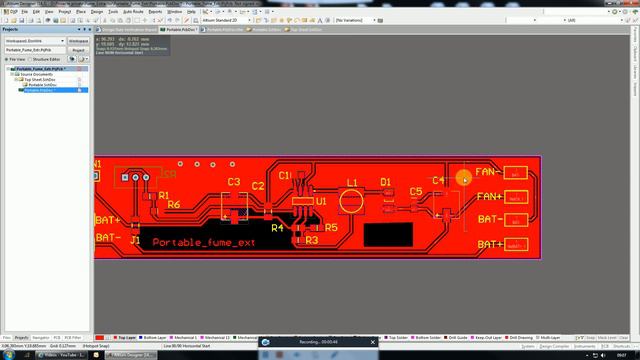Click the cut scissors toolbar icon
Viewport: 640px width, 360px height.
point(104,20)
